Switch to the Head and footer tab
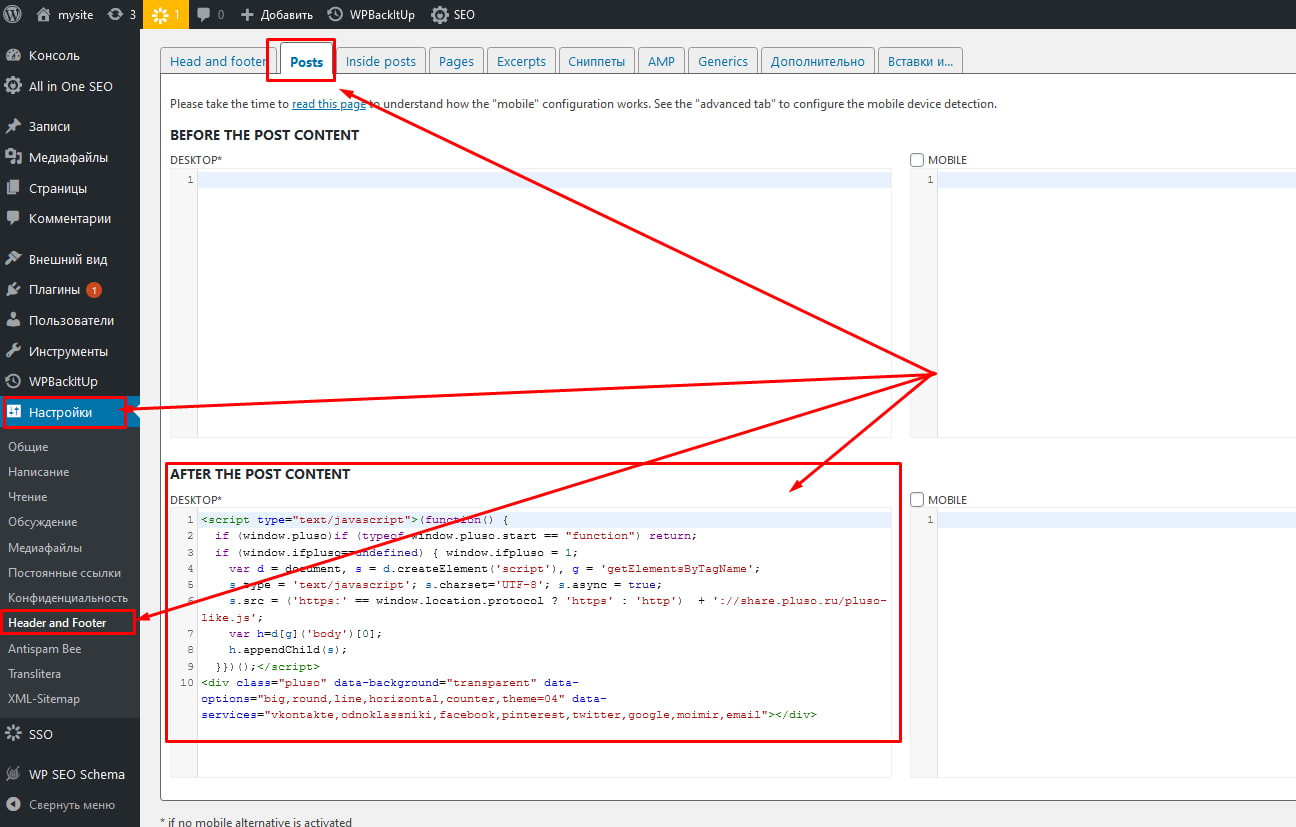This screenshot has height=827, width=1296. click(x=217, y=61)
